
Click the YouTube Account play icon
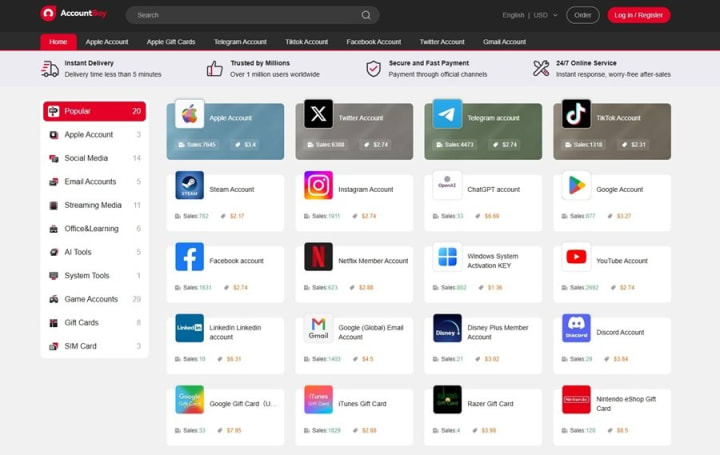click(x=576, y=257)
